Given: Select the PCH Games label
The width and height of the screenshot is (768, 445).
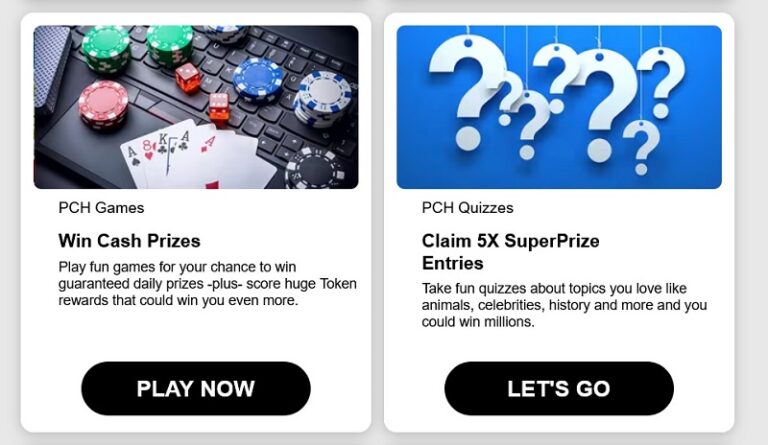Looking at the screenshot, I should 101,208.
